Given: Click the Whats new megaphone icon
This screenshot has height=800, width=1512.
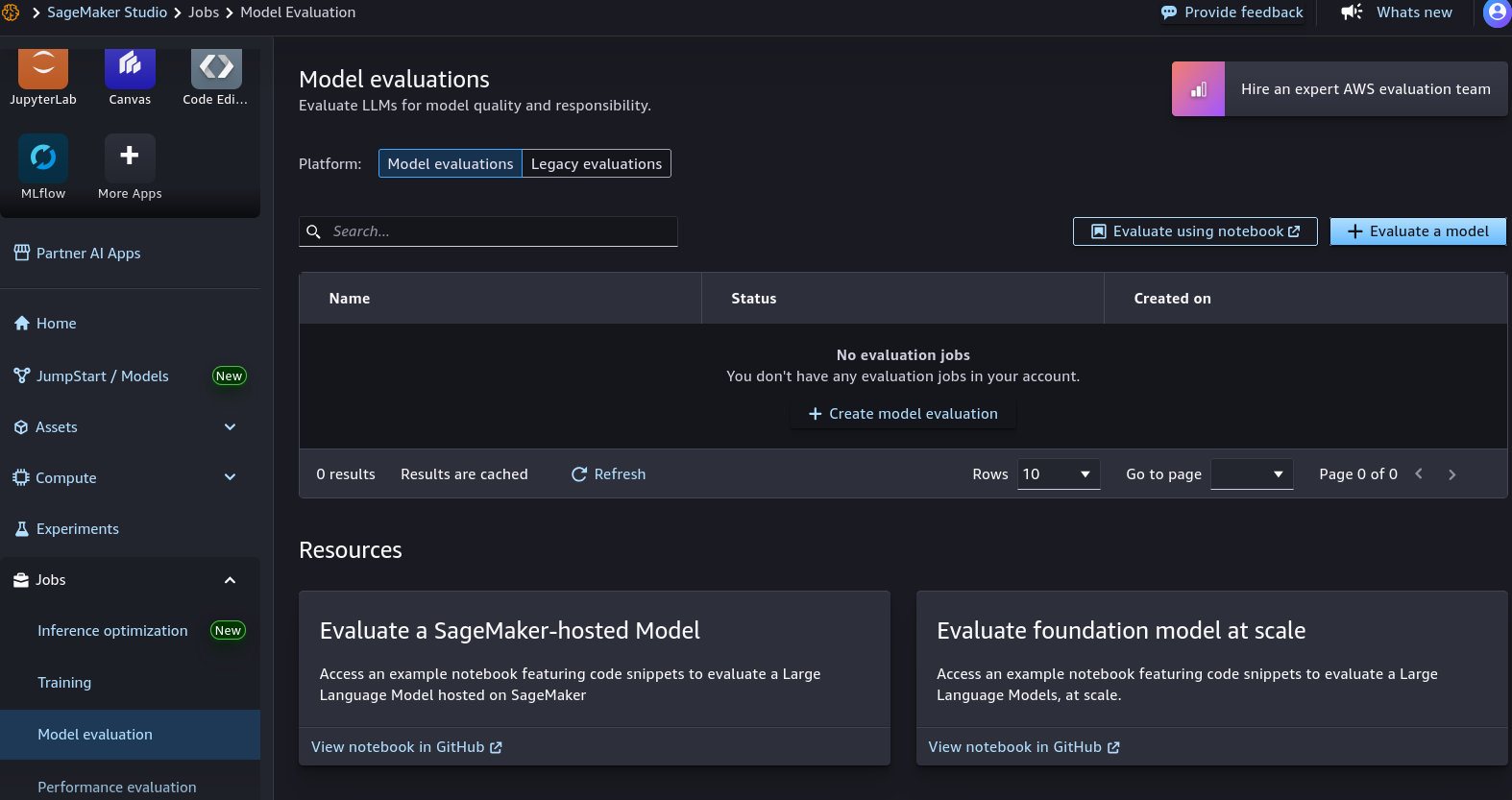Looking at the screenshot, I should pyautogui.click(x=1352, y=12).
